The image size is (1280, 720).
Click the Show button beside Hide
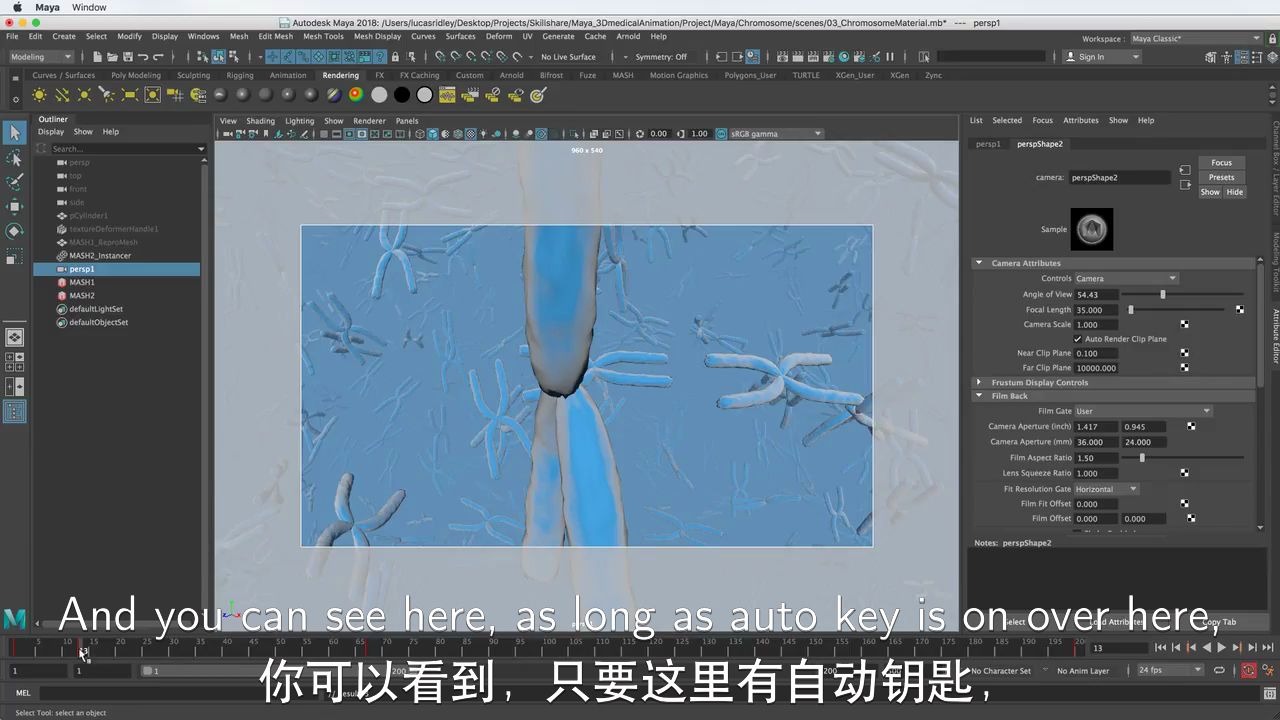[1210, 192]
